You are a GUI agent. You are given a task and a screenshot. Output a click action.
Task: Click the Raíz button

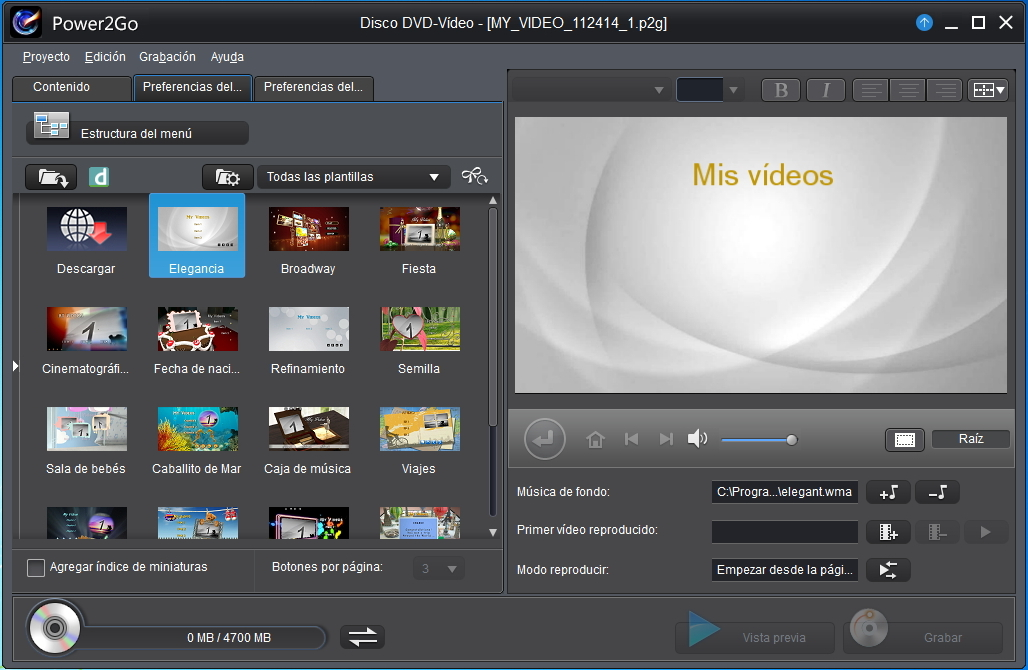click(970, 439)
